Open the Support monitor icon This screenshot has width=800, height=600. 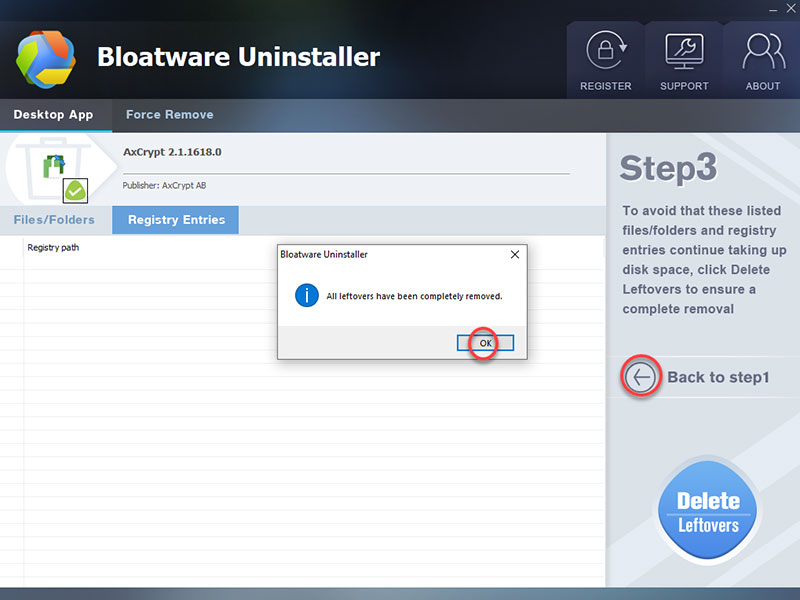click(x=684, y=51)
